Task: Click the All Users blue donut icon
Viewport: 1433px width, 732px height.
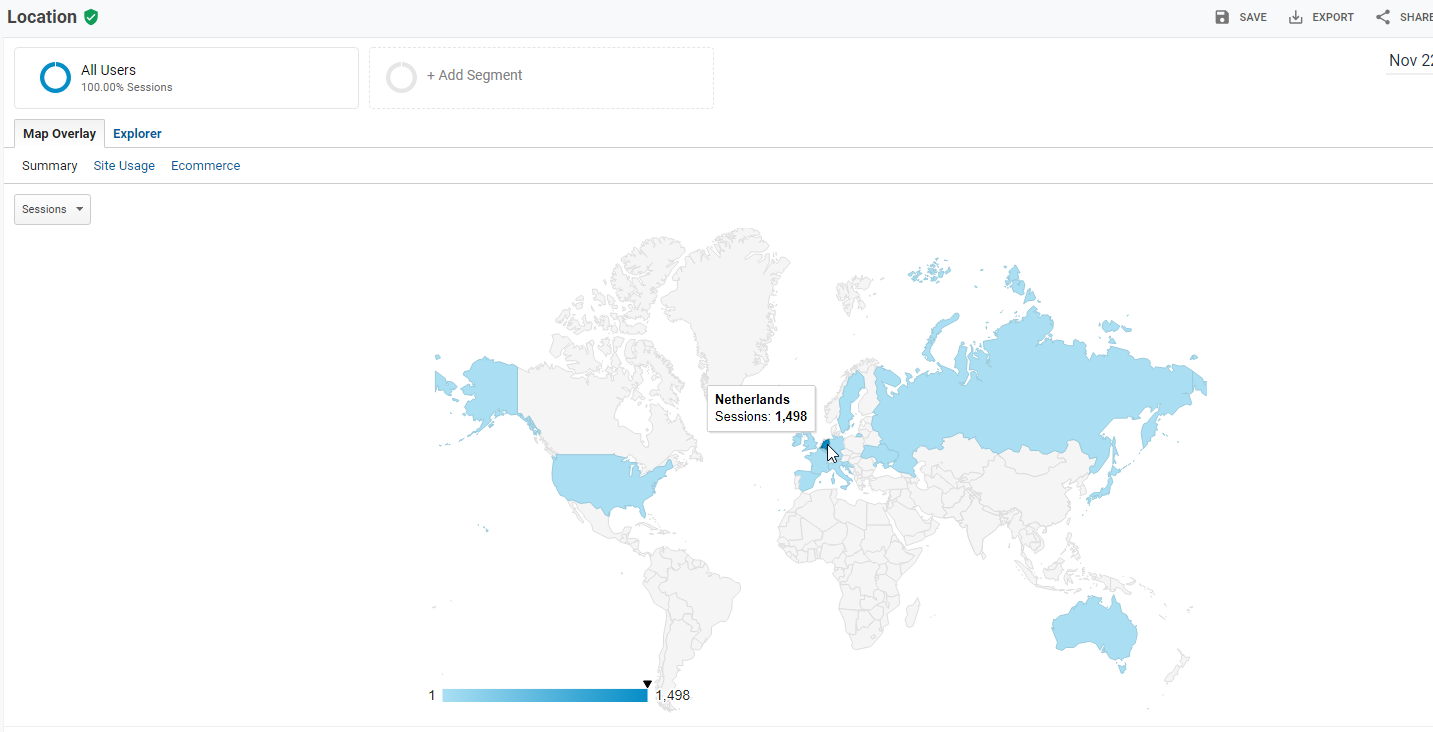Action: click(x=55, y=78)
